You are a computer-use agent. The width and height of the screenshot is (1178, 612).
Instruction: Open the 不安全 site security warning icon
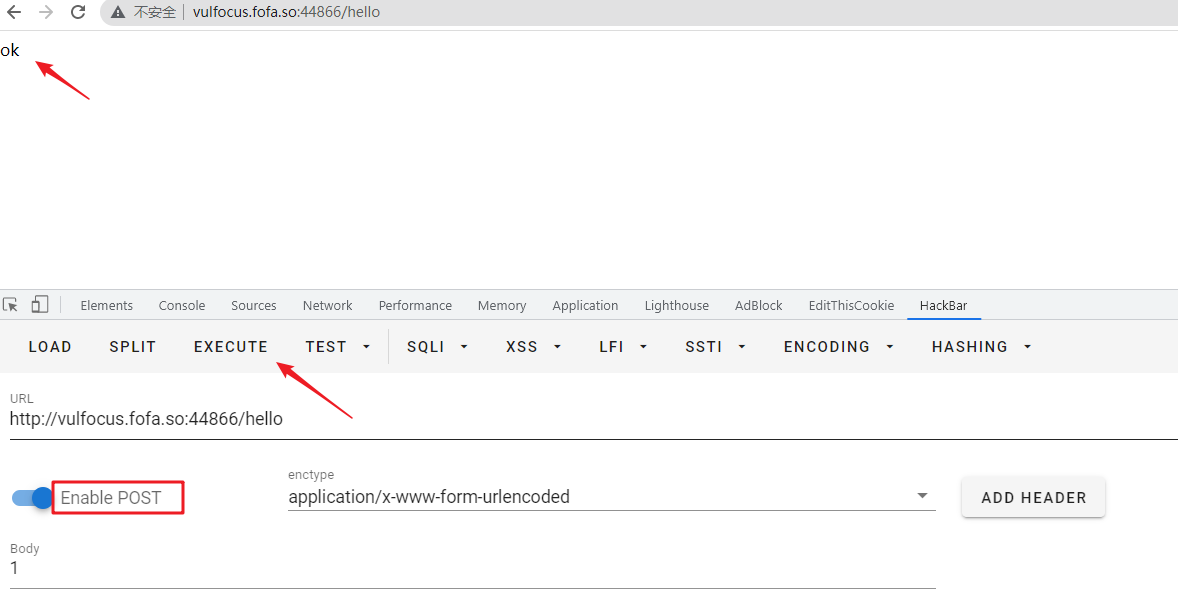click(117, 13)
